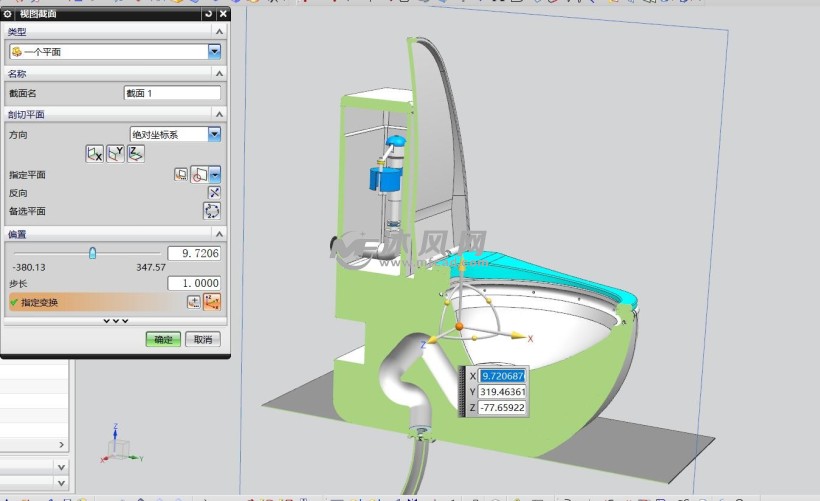Click the alternate plane (备选平面) icon
Viewport: 820px width, 501px height.
pyautogui.click(x=212, y=211)
